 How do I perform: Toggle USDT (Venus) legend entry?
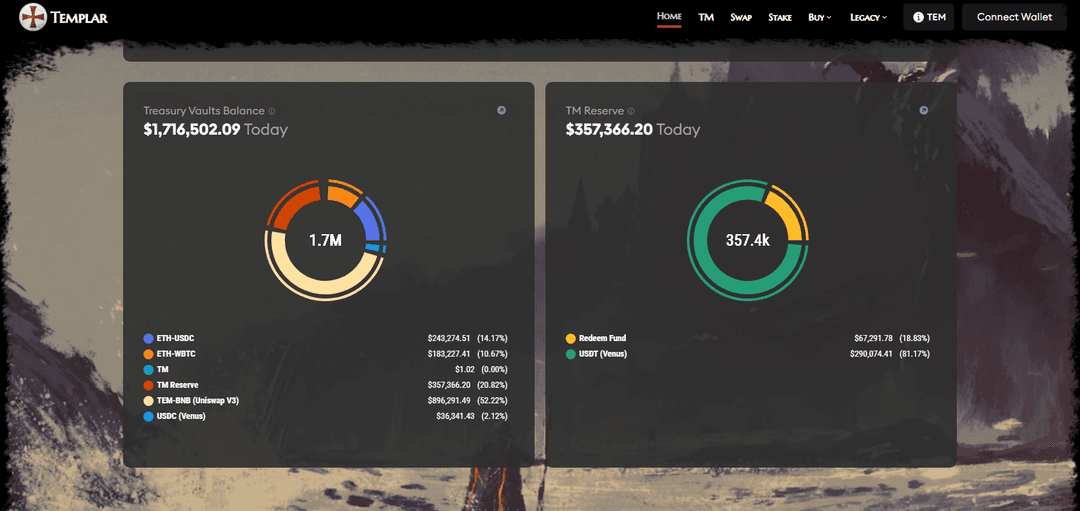tap(602, 354)
